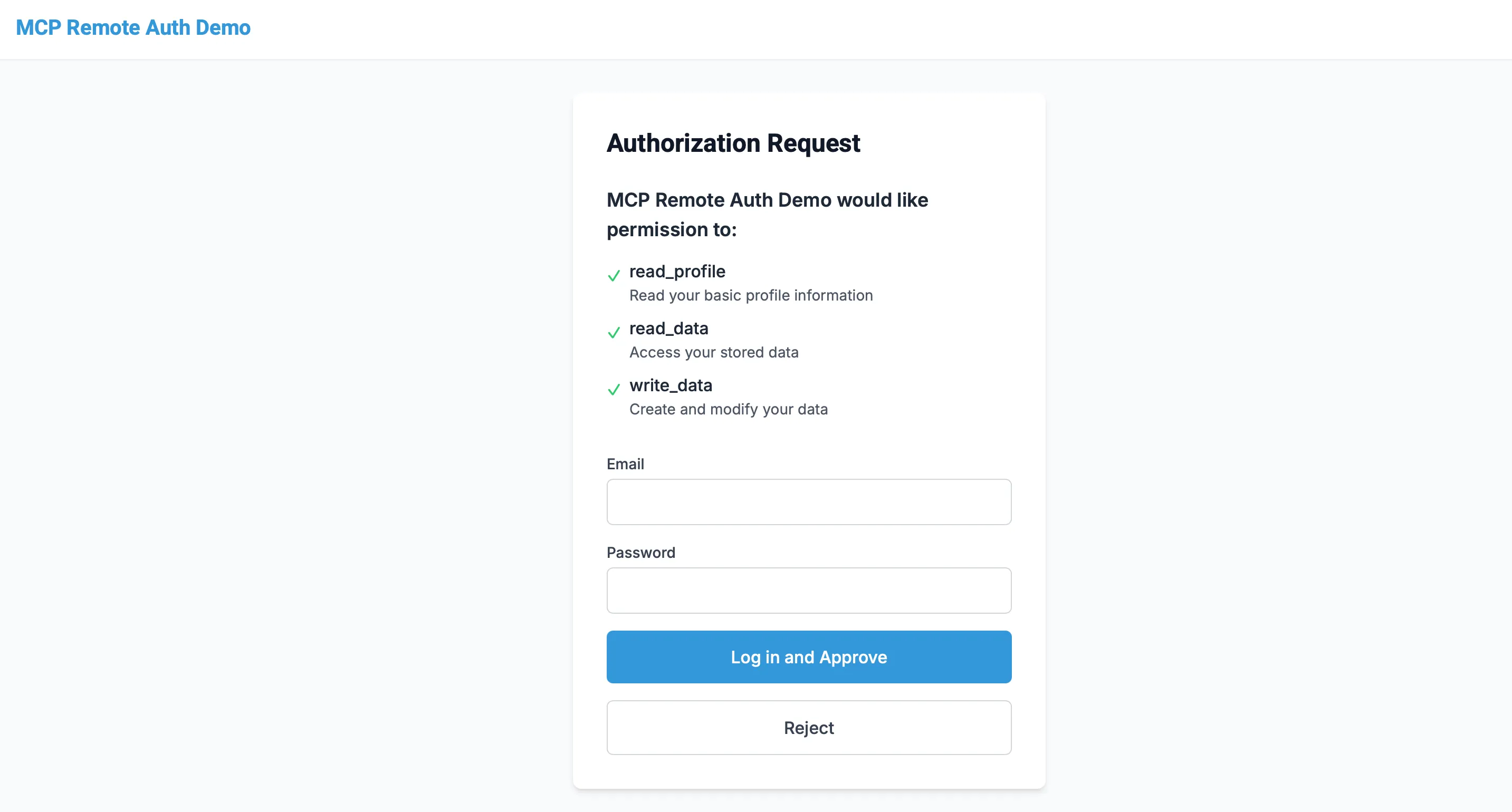Click the Email field label
The height and width of the screenshot is (812, 1512).
click(x=625, y=463)
